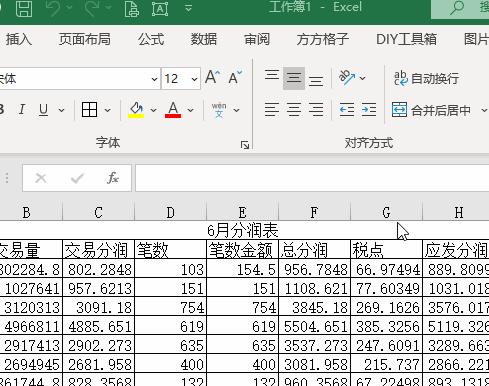Viewport: 489px width, 386px height.
Task: Select column E header
Action: click(x=242, y=212)
